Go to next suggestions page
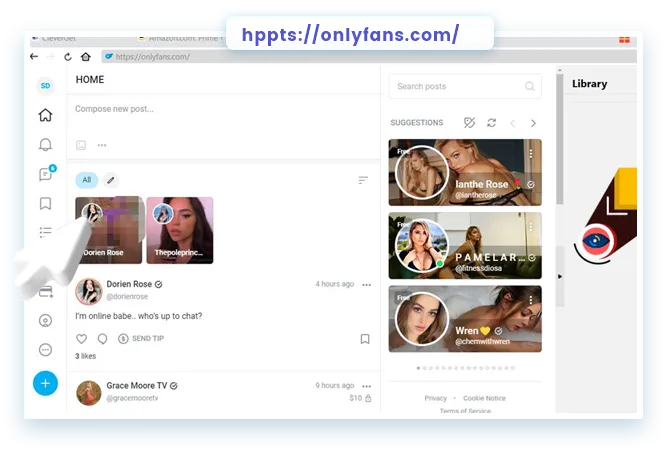The image size is (664, 463). click(534, 123)
